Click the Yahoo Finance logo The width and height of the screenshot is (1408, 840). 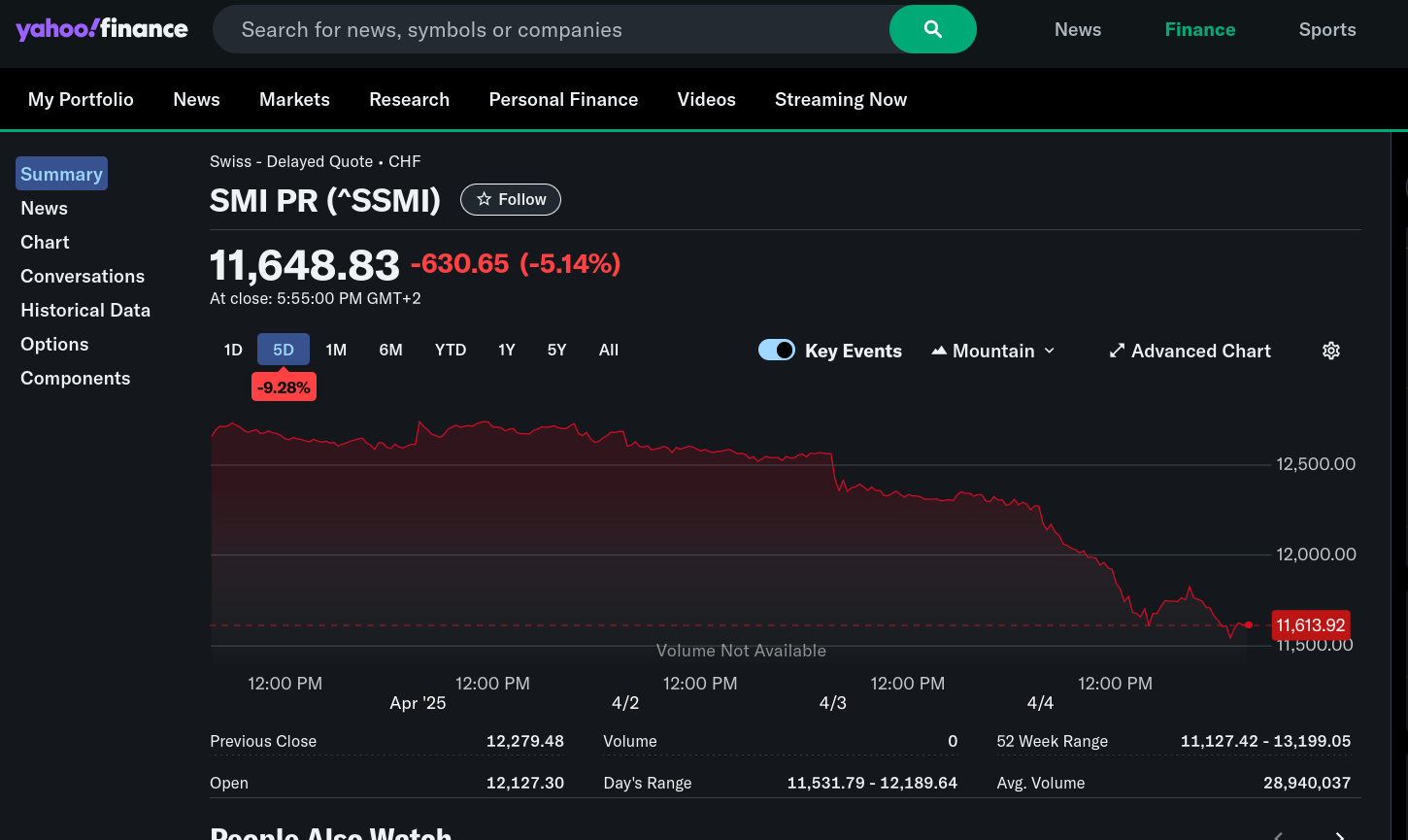[x=102, y=29]
